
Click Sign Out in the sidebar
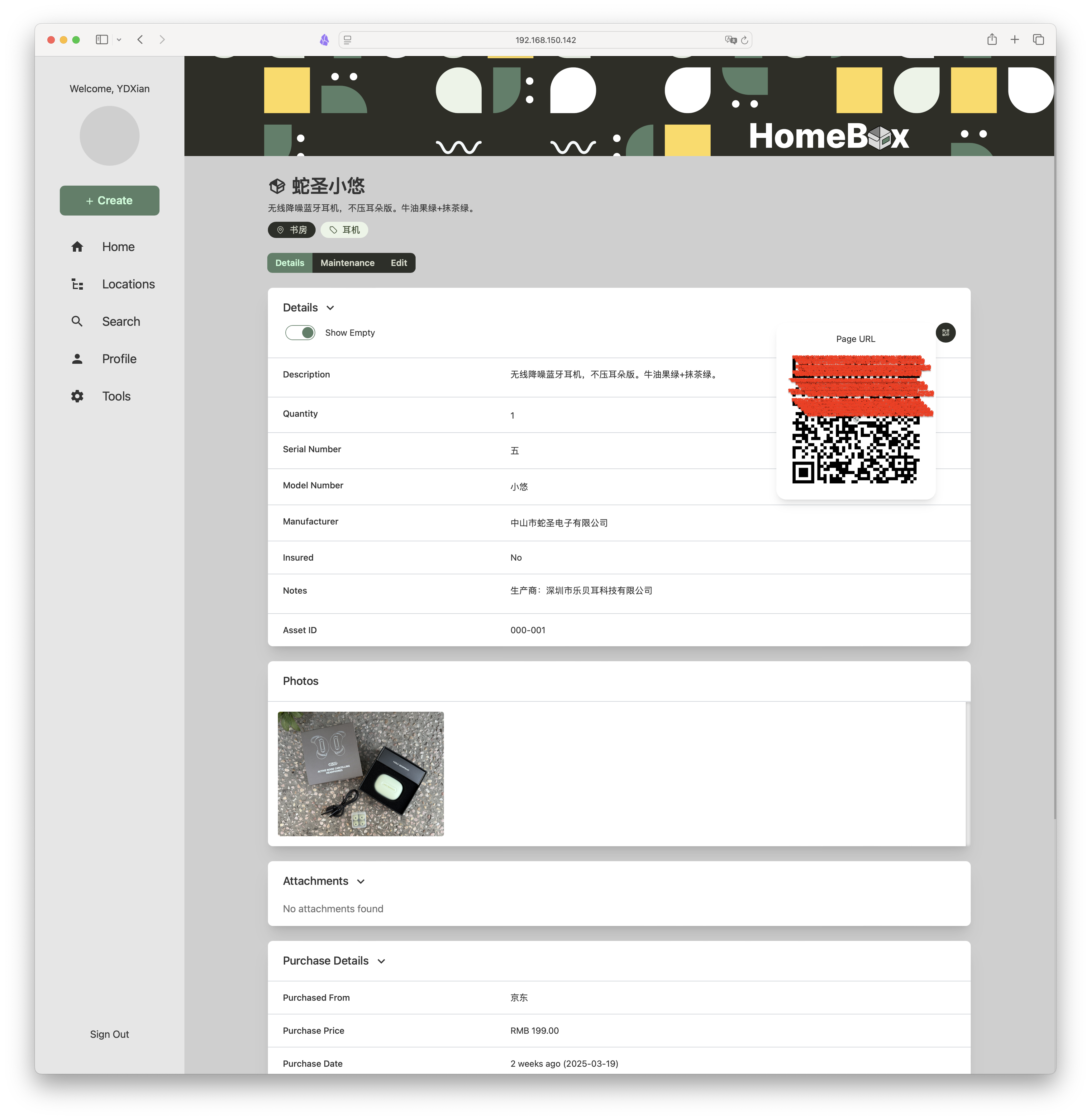109,1034
